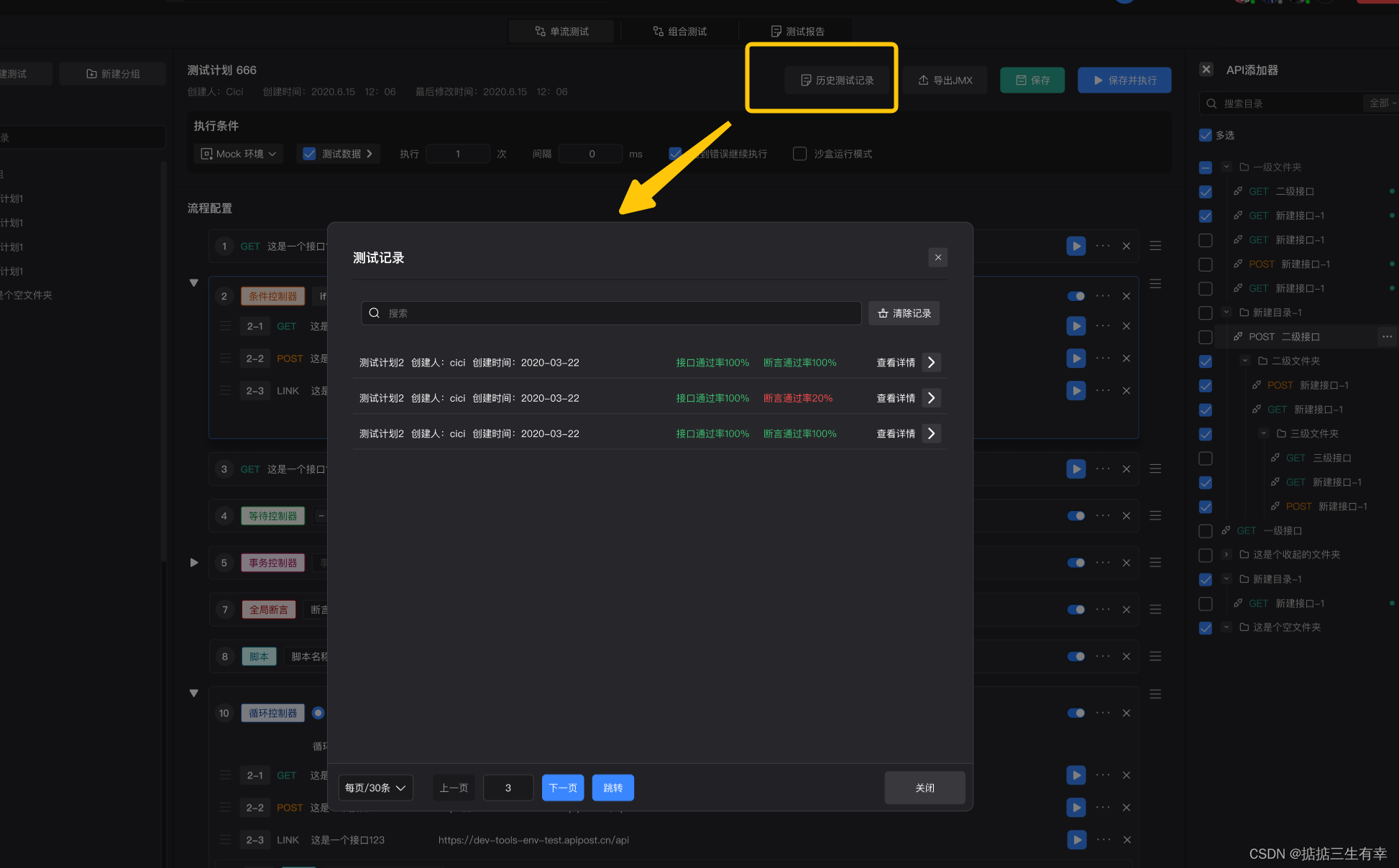Viewport: 1399px width, 868px height.
Task: Click 跳转 jump button
Action: tap(613, 788)
